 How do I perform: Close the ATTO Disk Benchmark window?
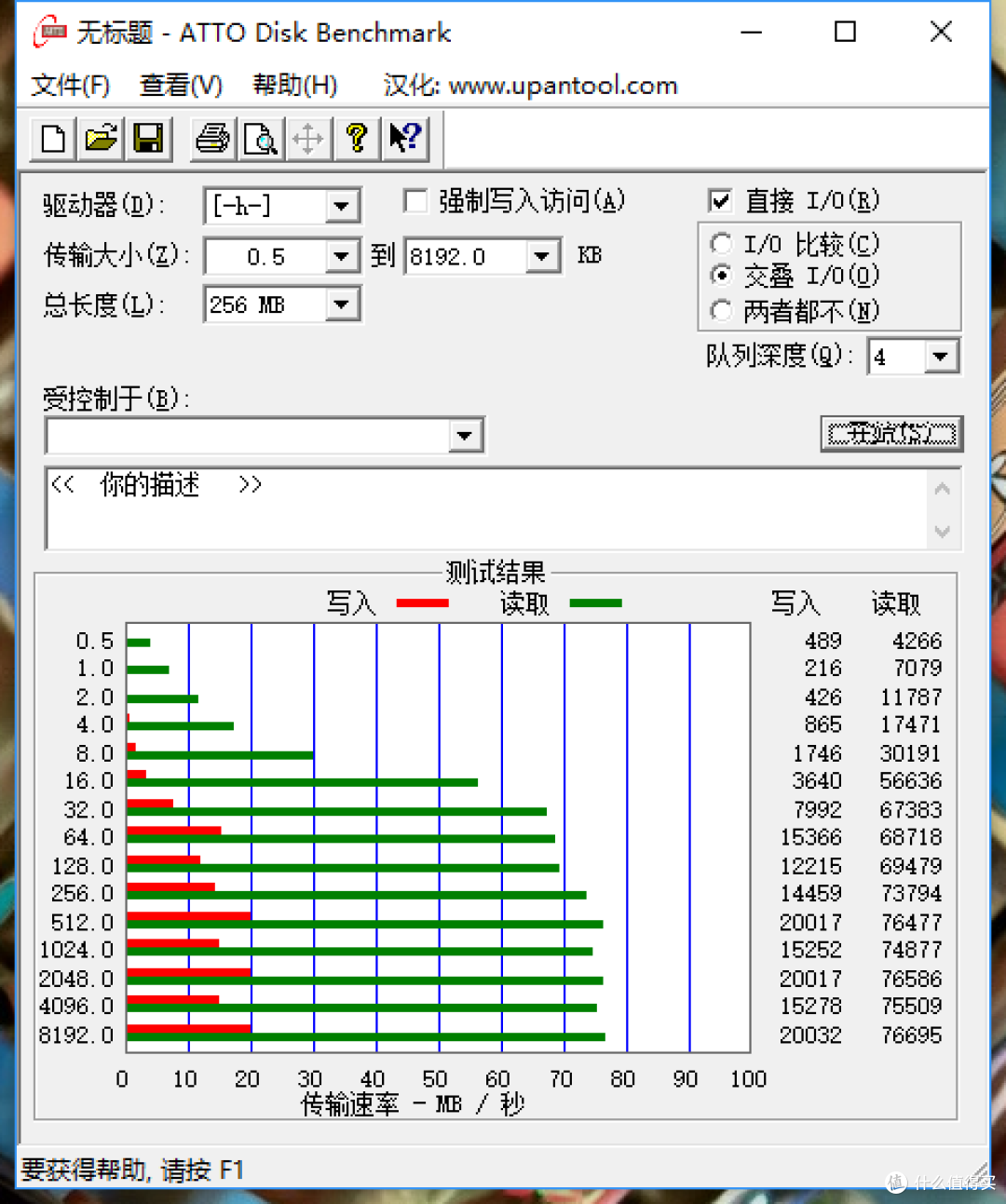click(x=941, y=32)
